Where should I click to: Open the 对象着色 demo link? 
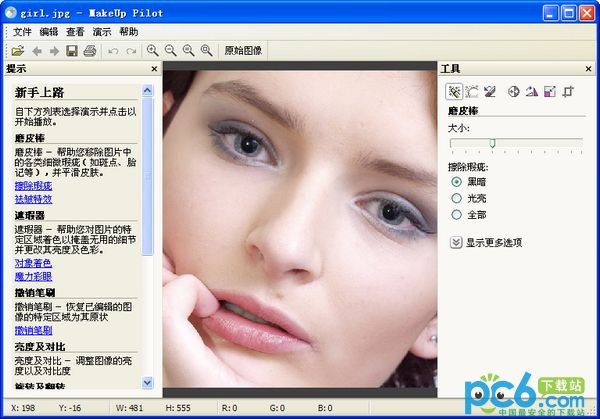click(x=33, y=263)
